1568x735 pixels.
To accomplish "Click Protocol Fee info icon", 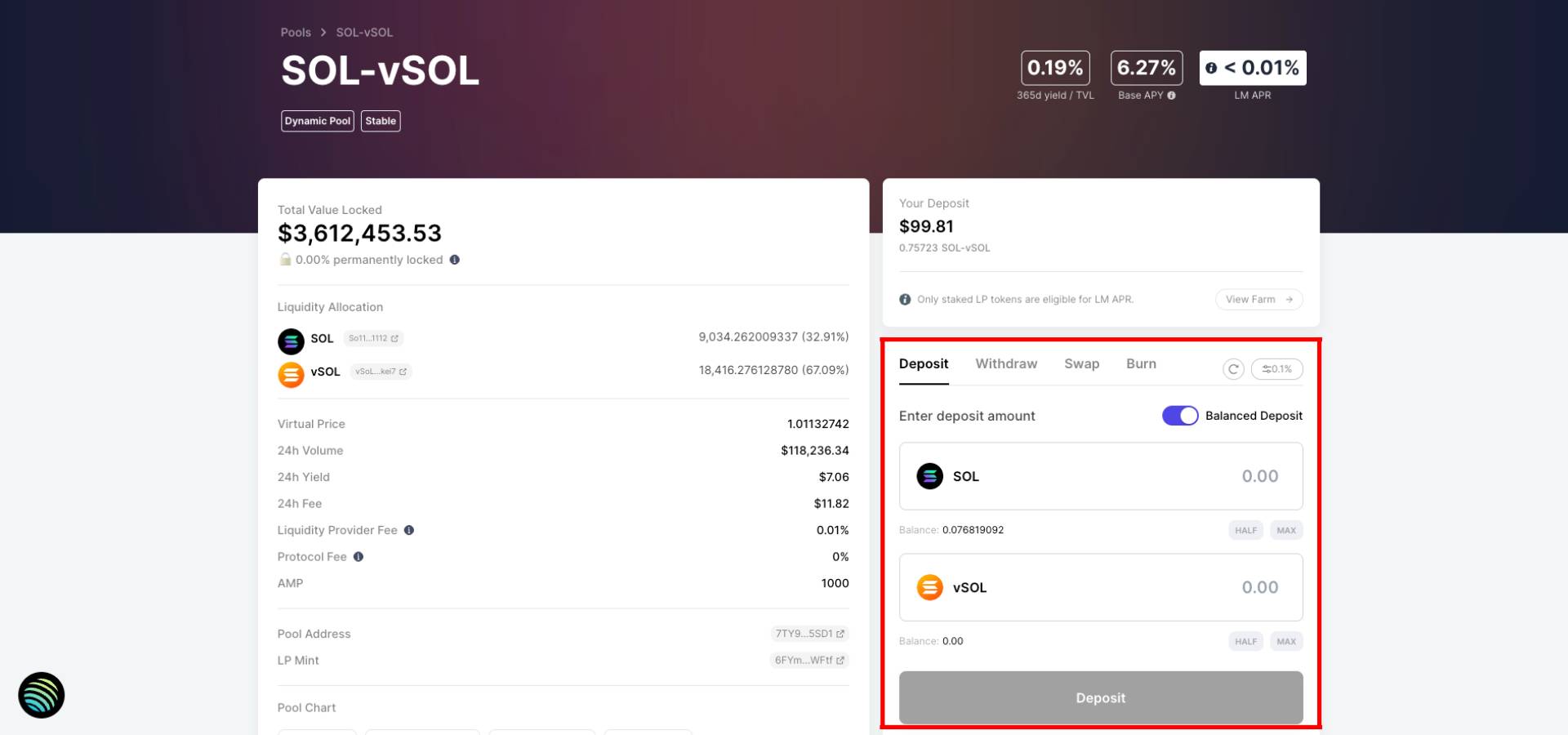I will pyautogui.click(x=359, y=557).
